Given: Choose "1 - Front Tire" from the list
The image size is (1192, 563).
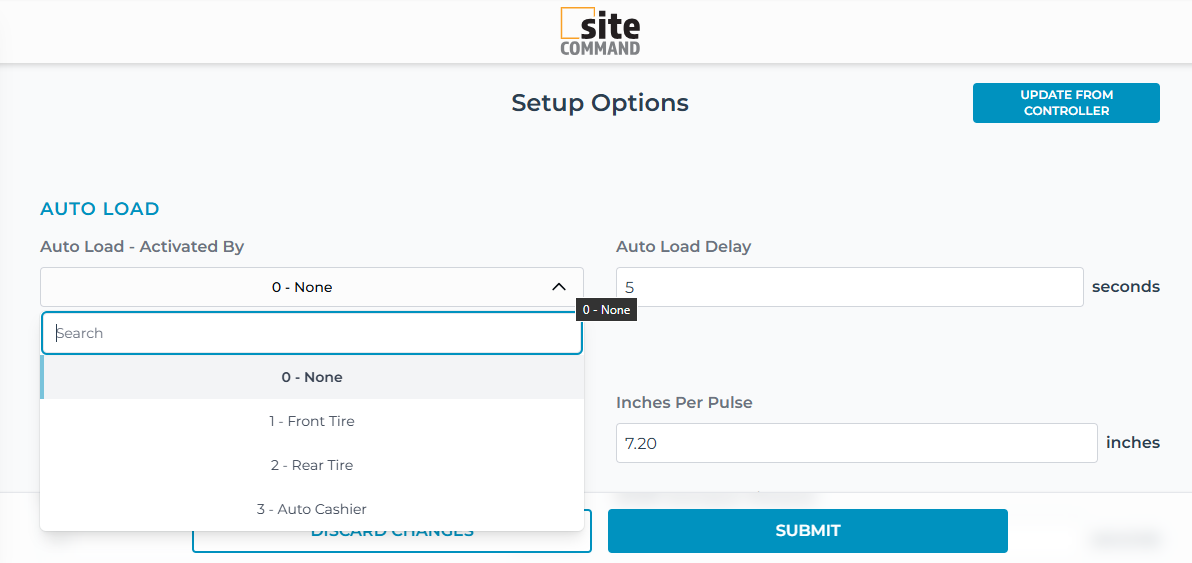Looking at the screenshot, I should pyautogui.click(x=311, y=421).
